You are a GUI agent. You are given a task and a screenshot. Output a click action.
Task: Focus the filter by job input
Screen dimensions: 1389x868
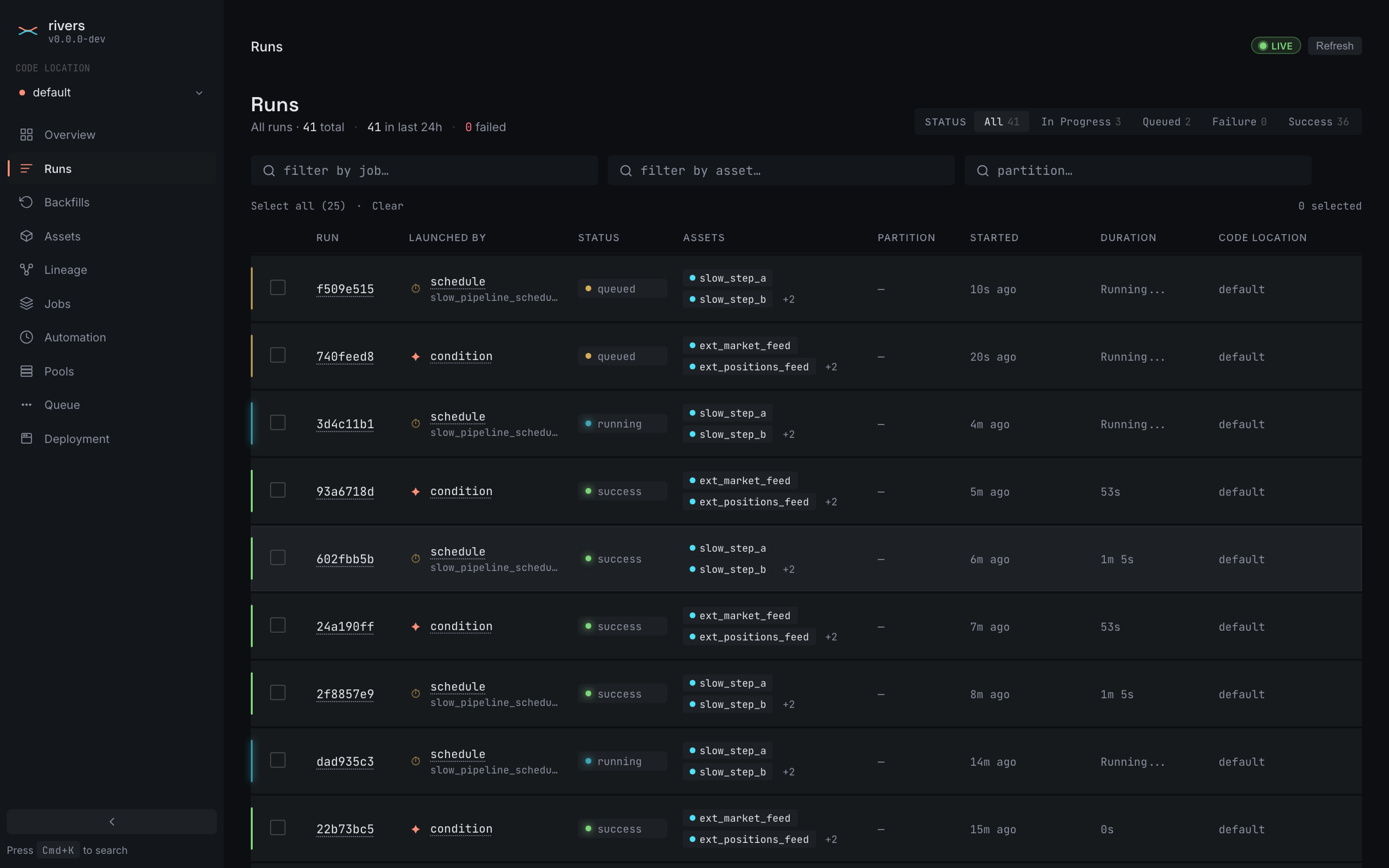(x=424, y=170)
